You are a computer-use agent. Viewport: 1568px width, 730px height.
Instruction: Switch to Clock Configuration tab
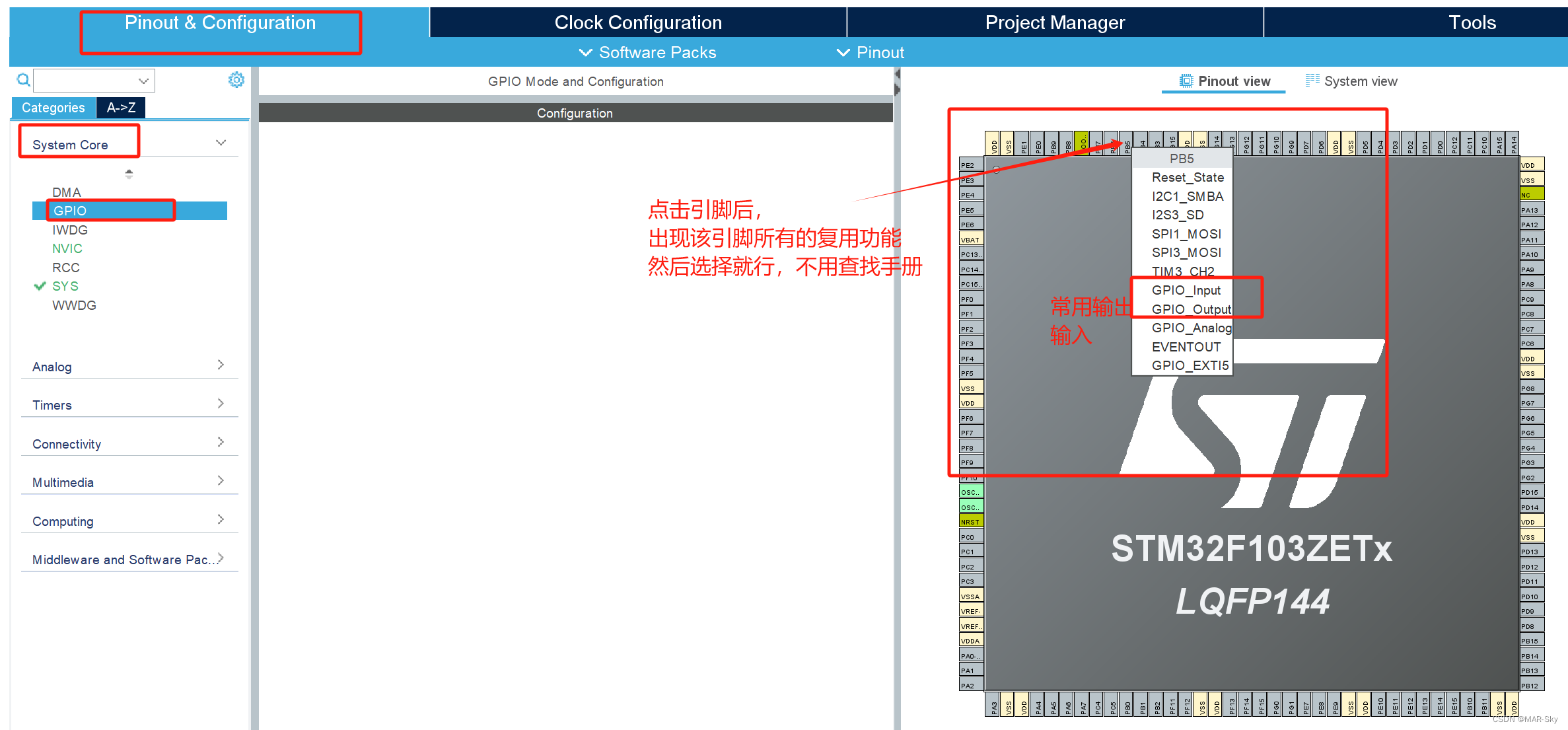(638, 22)
